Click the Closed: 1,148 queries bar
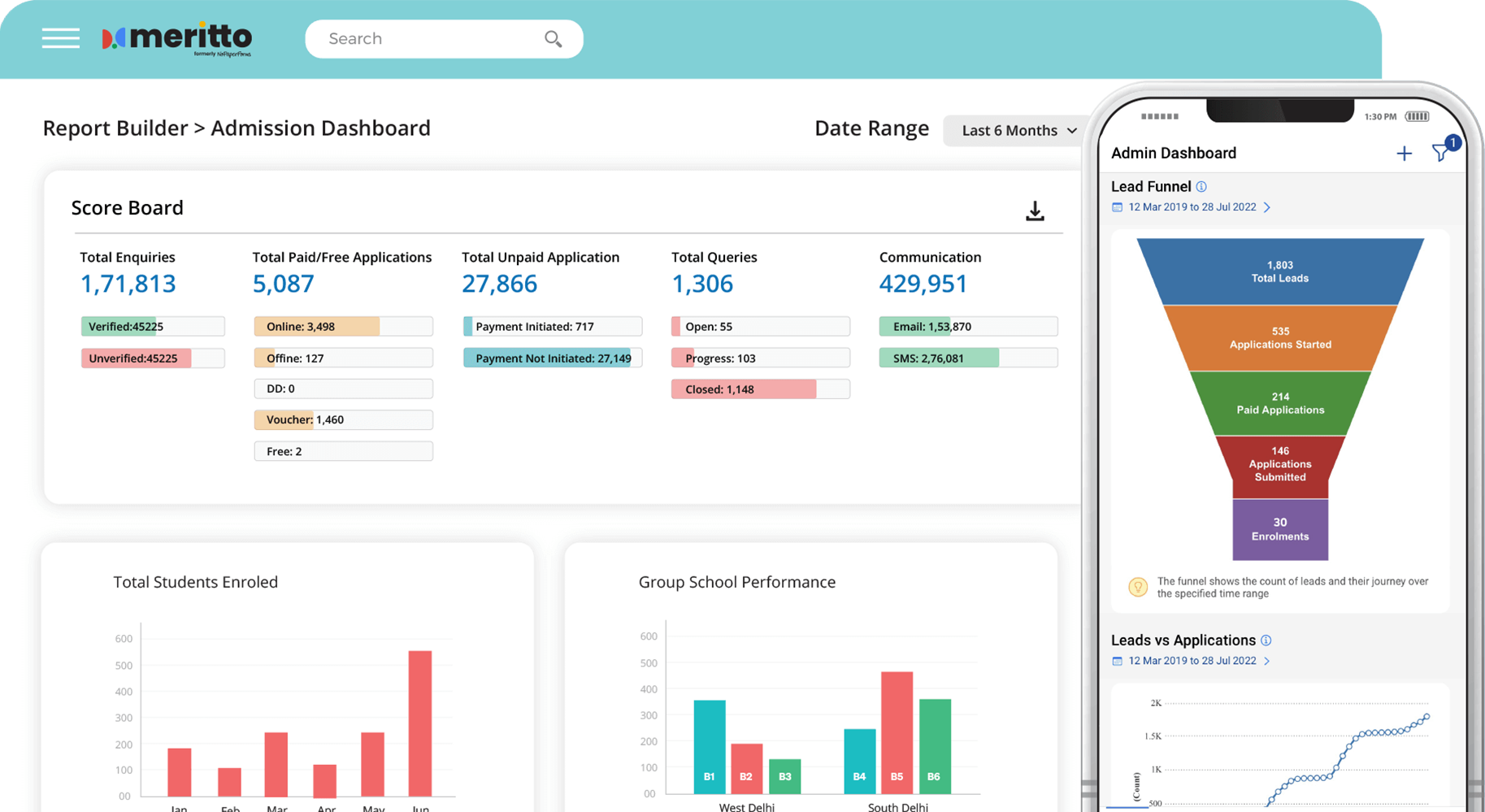 point(761,389)
